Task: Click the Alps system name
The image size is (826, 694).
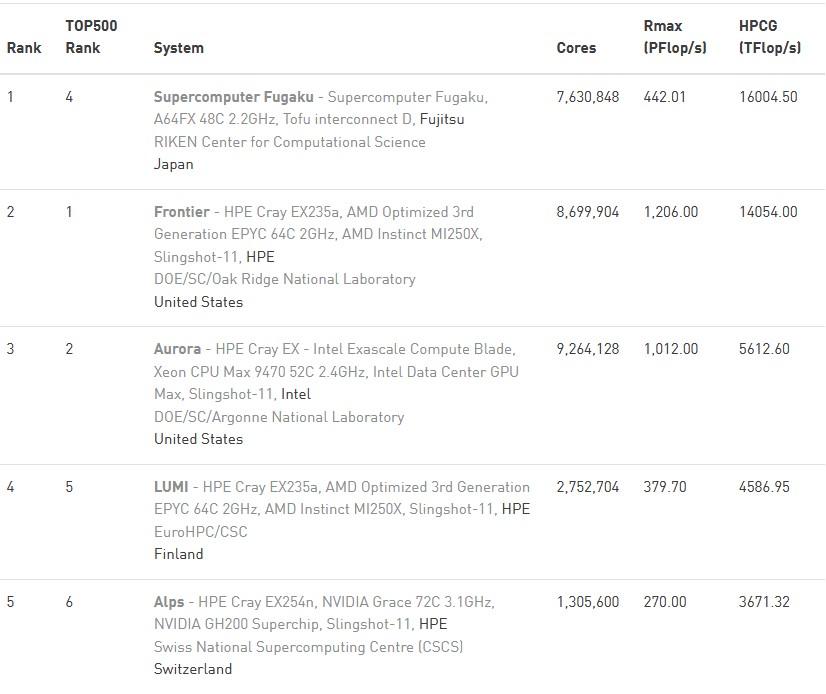Action: click(169, 602)
